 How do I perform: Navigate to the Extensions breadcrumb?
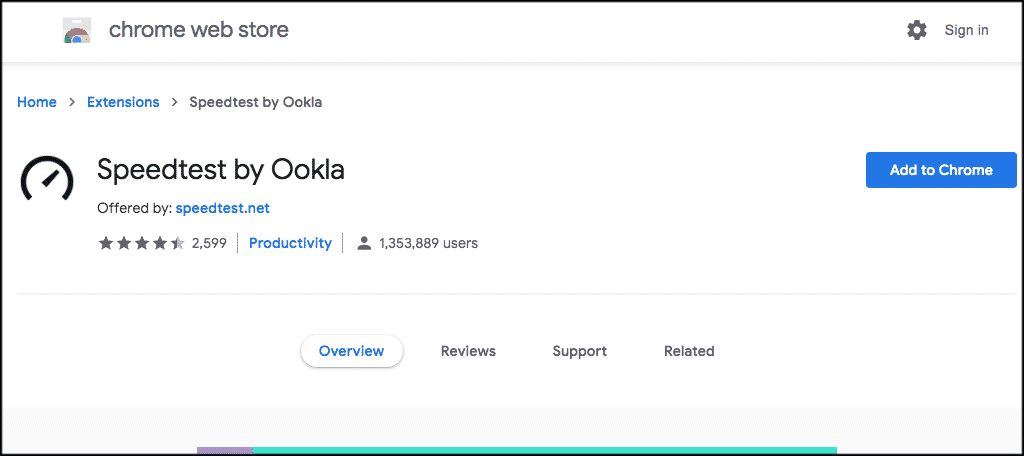point(123,103)
